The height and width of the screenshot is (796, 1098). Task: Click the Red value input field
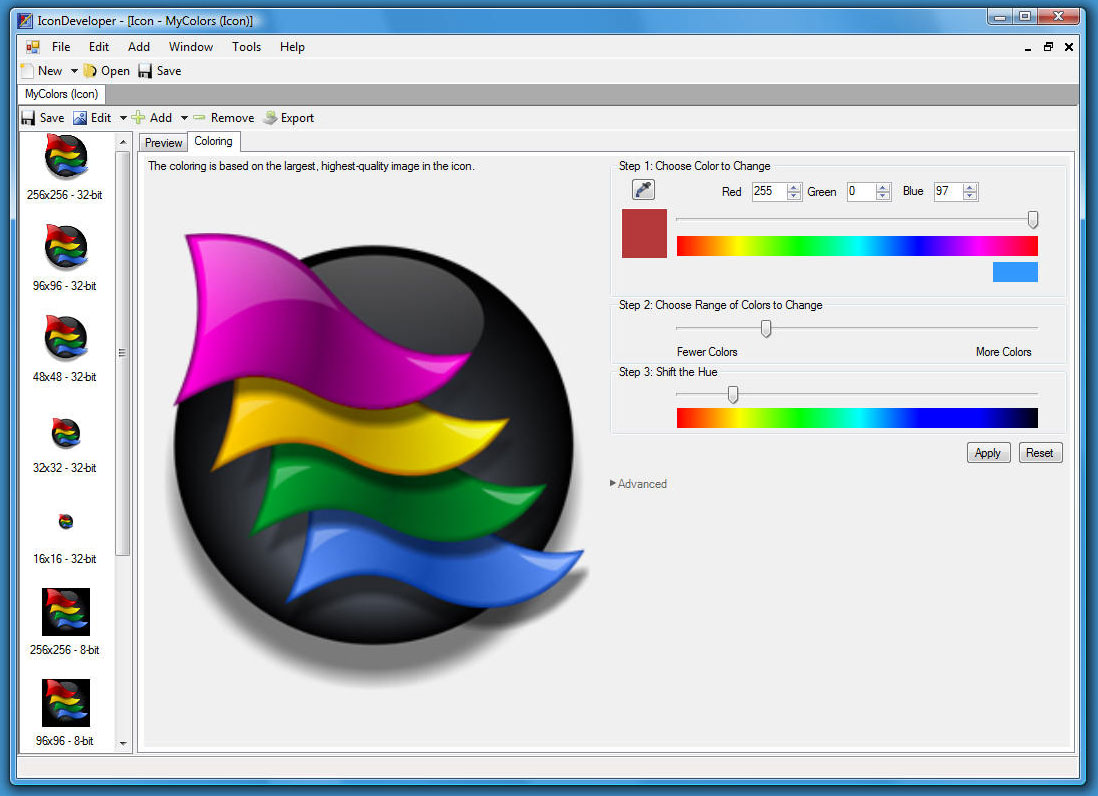[768, 191]
